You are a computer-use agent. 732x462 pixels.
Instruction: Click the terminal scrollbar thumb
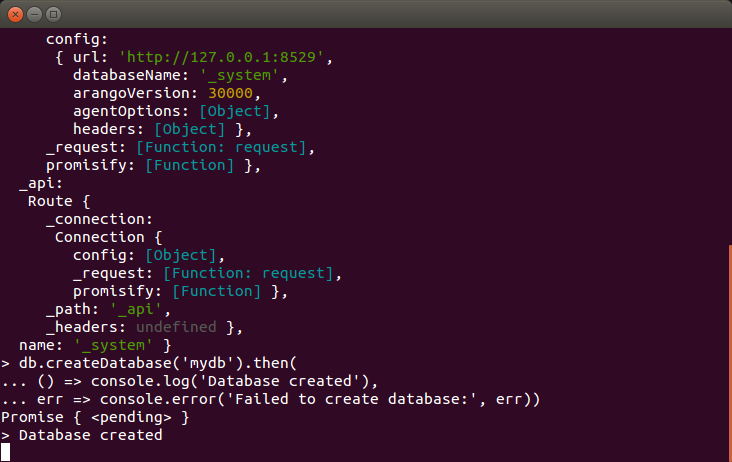[730, 353]
